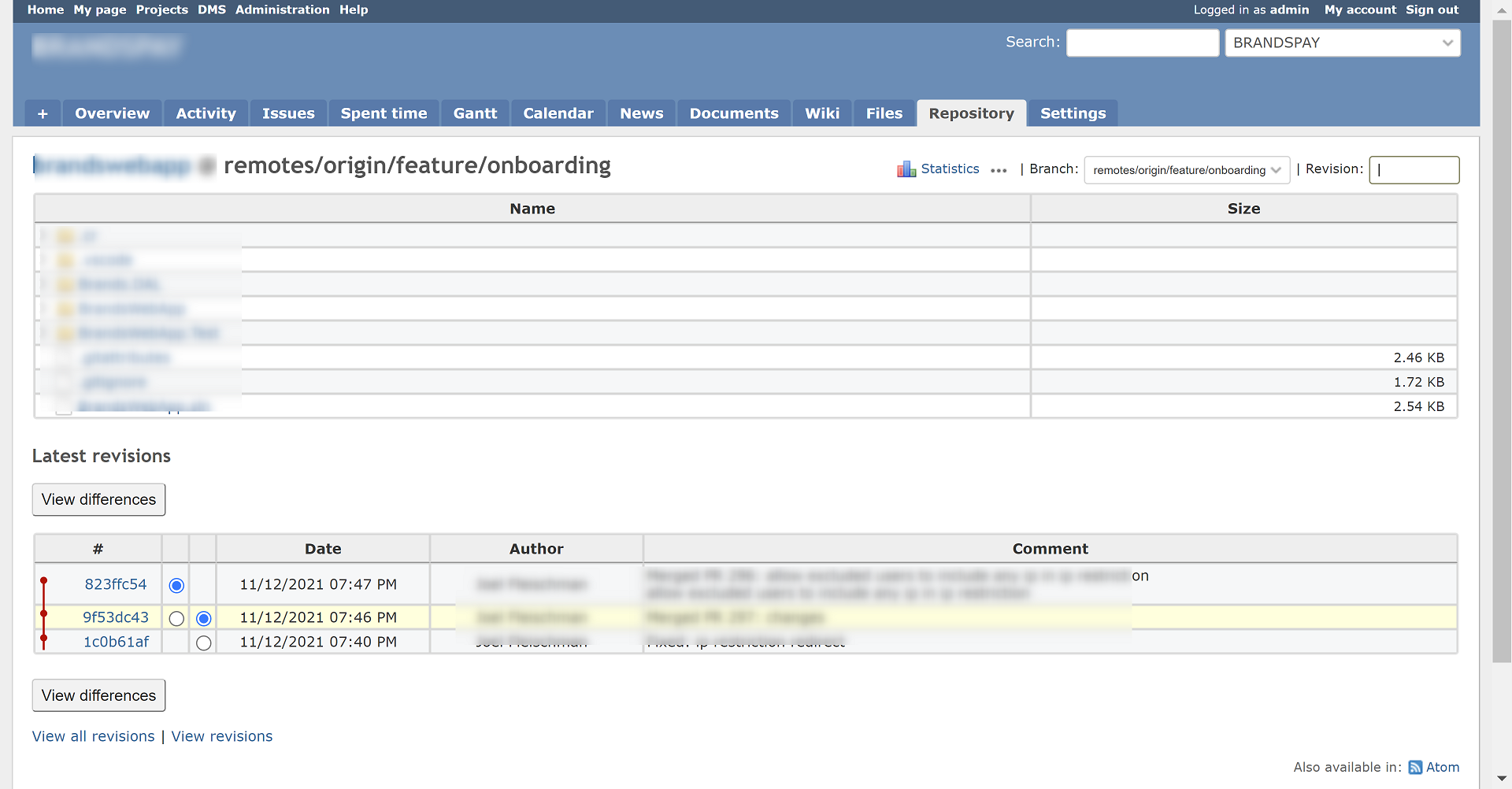This screenshot has width=1512, height=789.
Task: Click the plus icon left of the Overview tab
Action: coord(43,113)
